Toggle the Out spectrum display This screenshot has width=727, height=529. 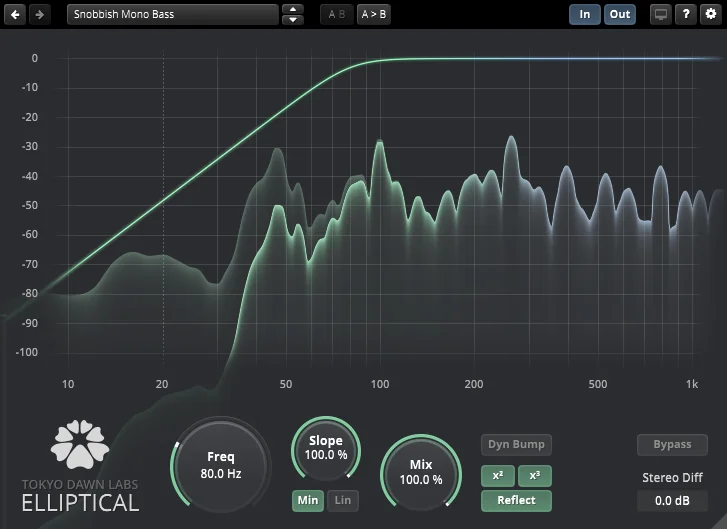pos(620,14)
